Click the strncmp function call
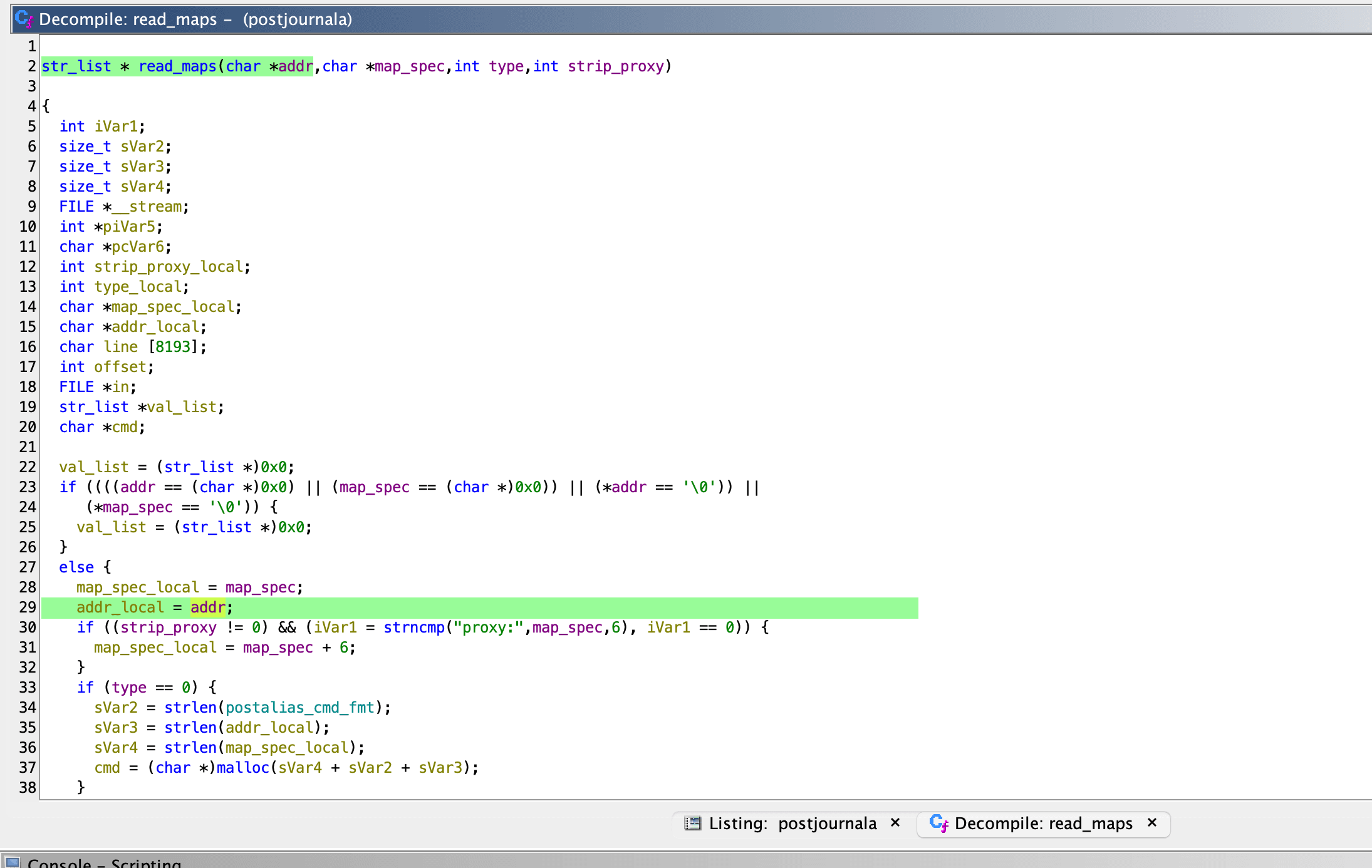1372x868 pixels. [x=413, y=627]
